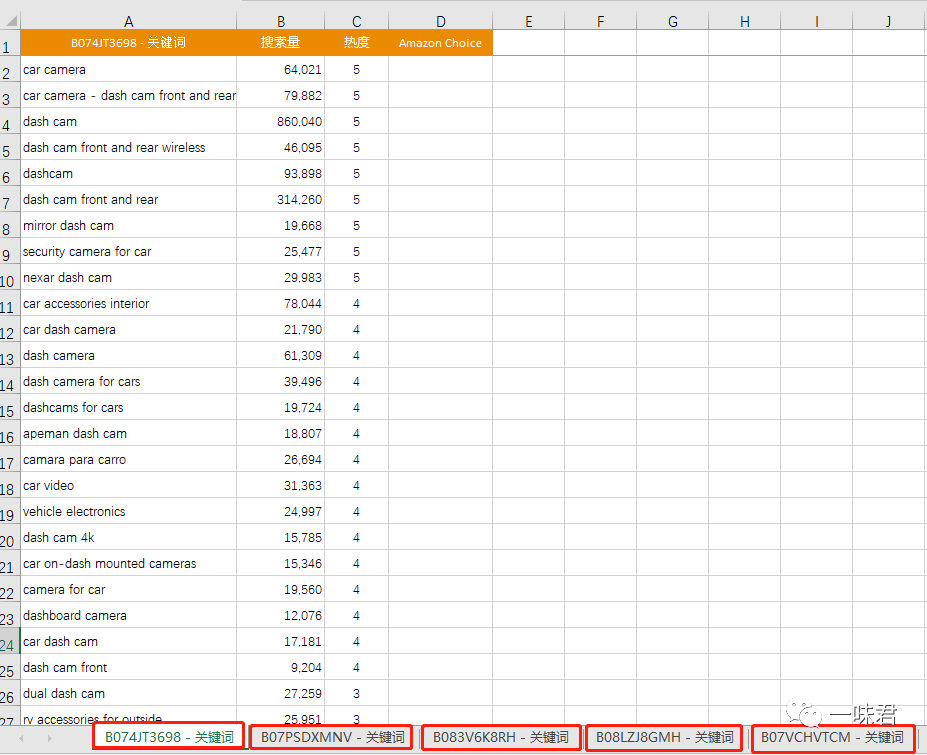The width and height of the screenshot is (927, 755).
Task: Select the 'dash camera for cars' cell
Action: coord(128,381)
